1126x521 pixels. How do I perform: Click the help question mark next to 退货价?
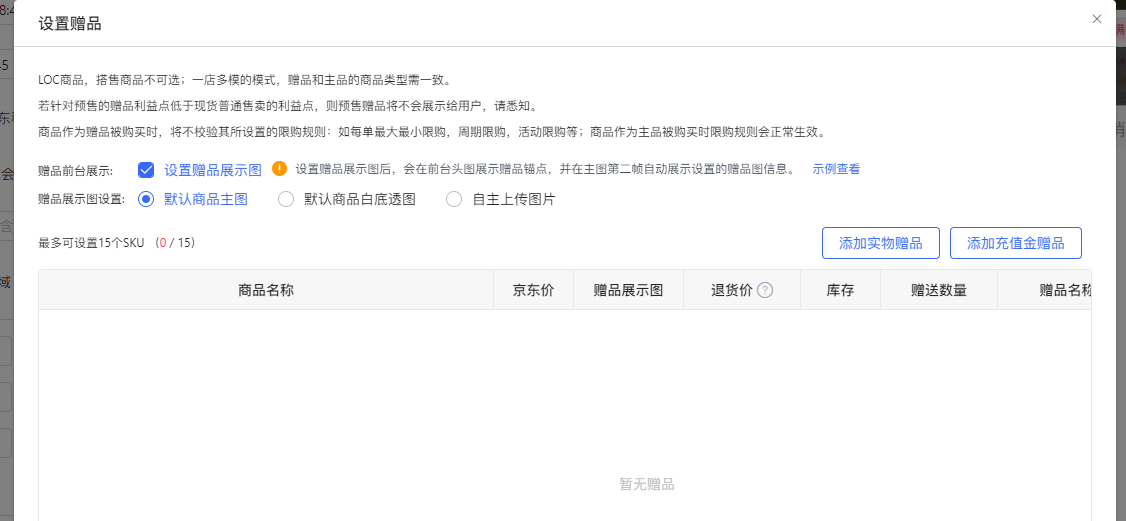pyautogui.click(x=765, y=291)
